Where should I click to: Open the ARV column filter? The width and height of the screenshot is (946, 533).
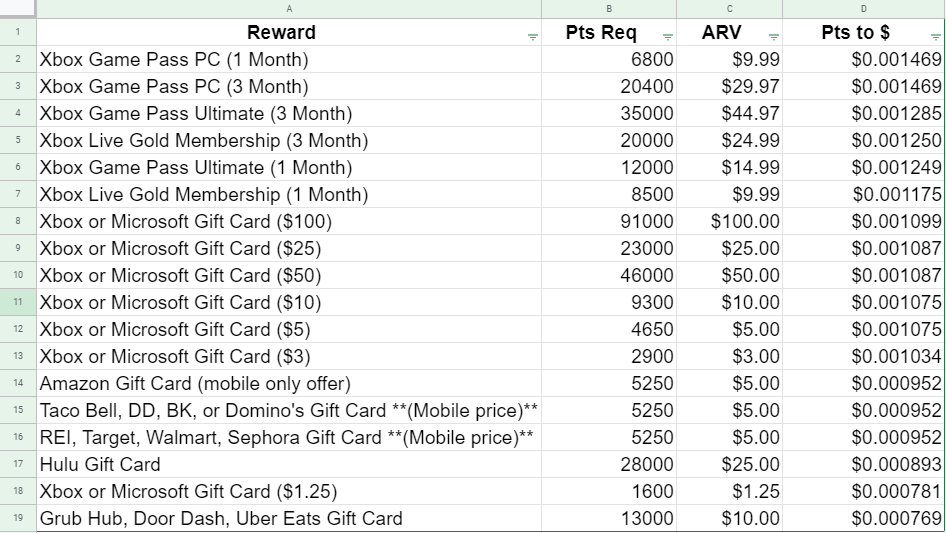[773, 37]
